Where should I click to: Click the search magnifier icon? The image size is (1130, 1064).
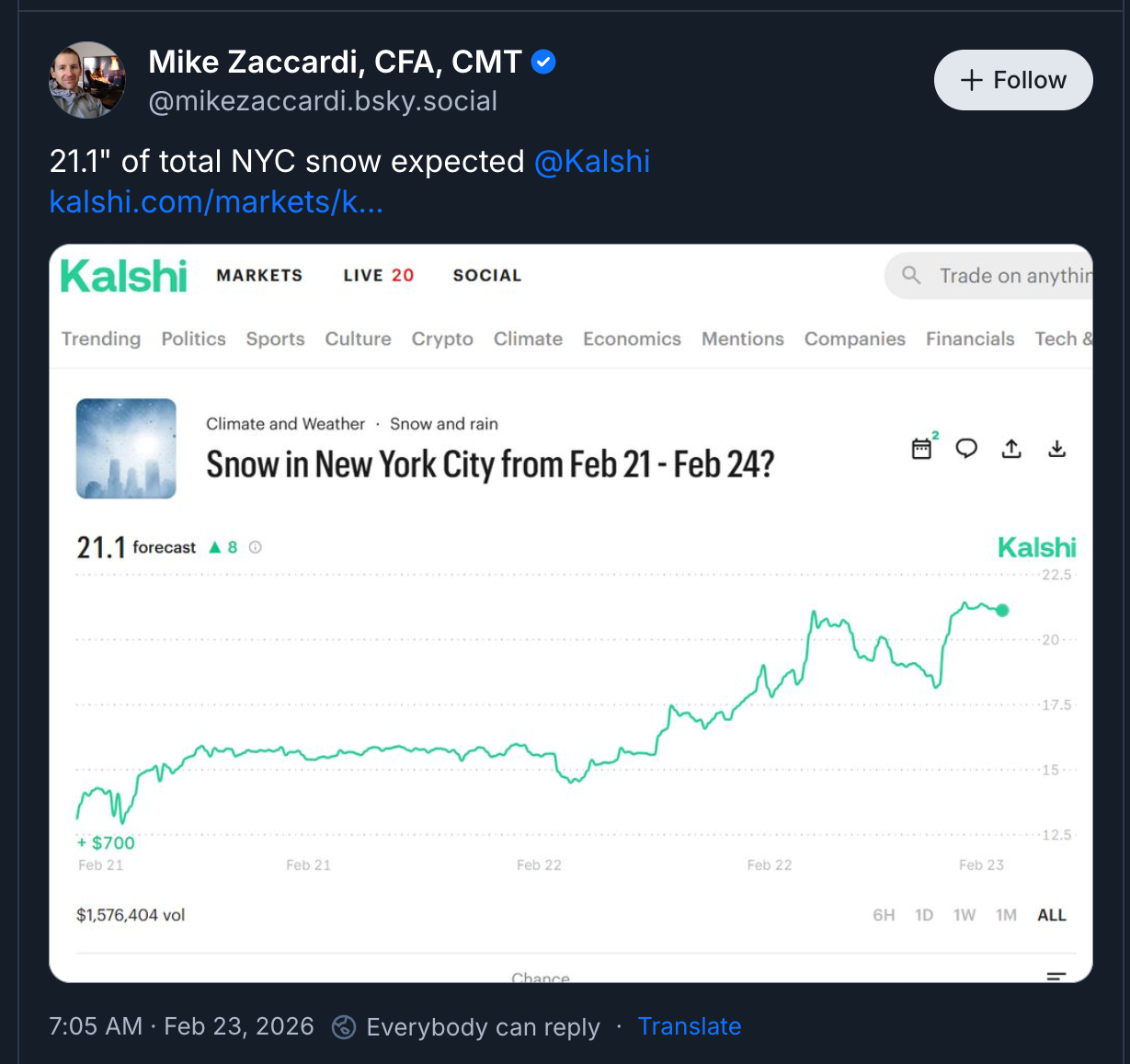tap(911, 275)
